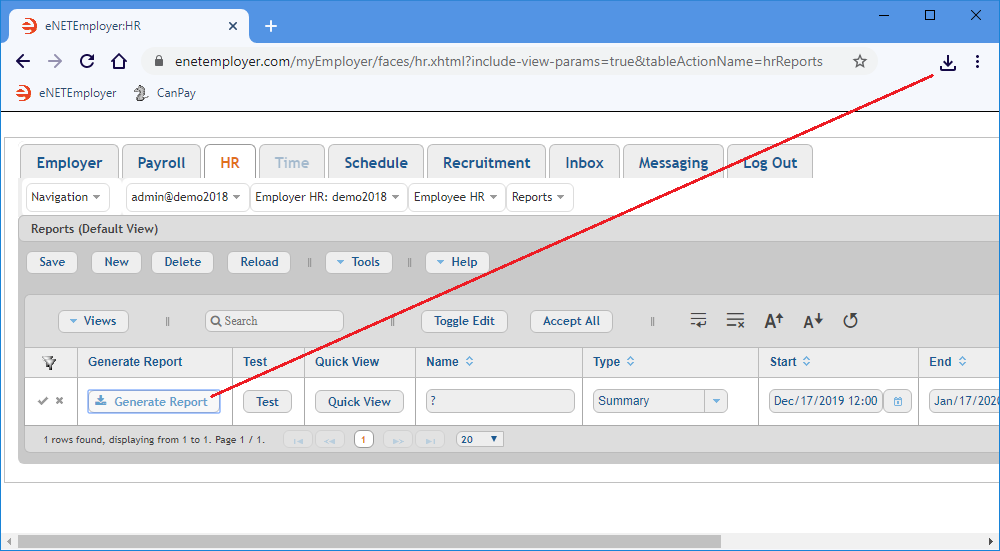This screenshot has width=1000, height=551.
Task: Bookmark this page with the star icon
Action: pyautogui.click(x=860, y=61)
